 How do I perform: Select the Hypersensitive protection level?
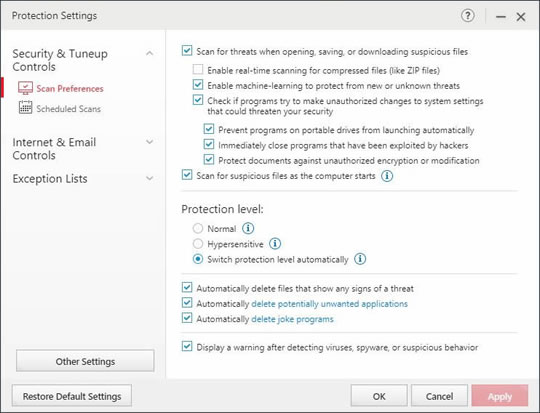coord(198,244)
